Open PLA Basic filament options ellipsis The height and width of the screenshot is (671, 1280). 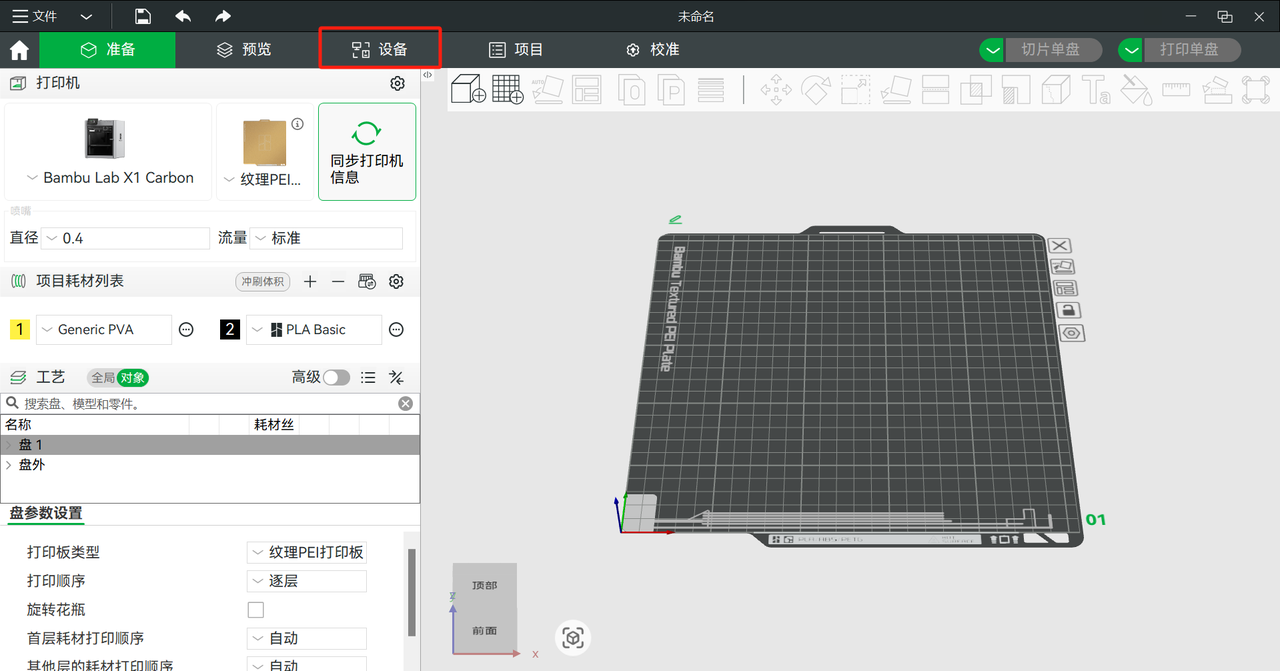396,329
